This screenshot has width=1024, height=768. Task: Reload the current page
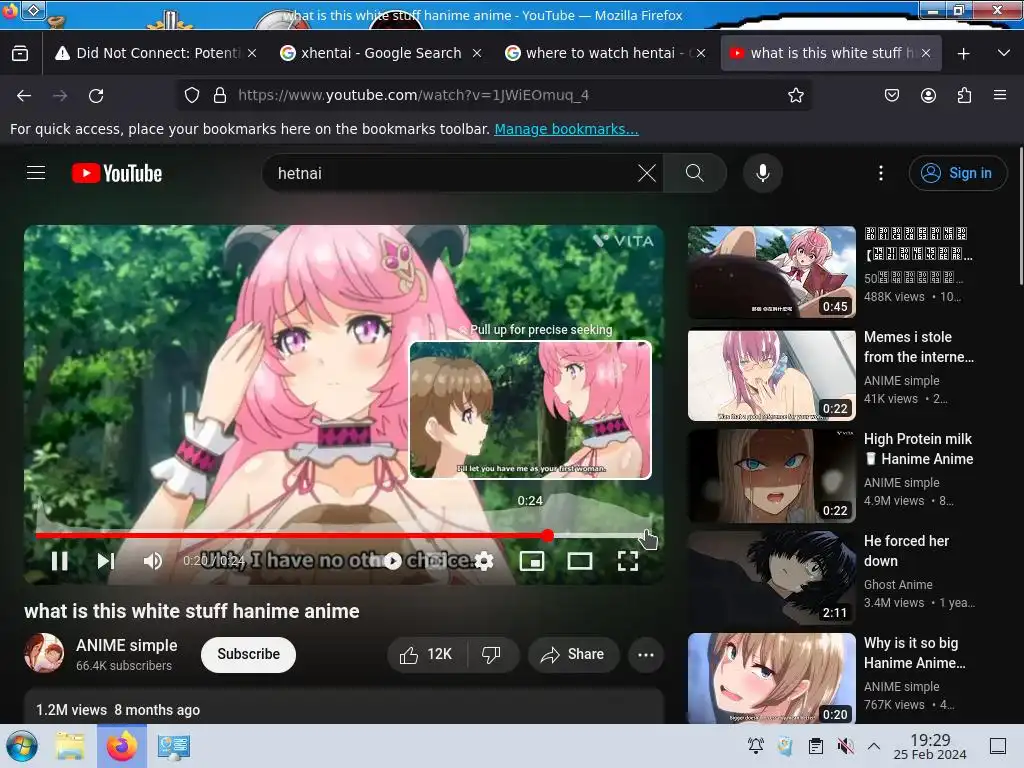[96, 95]
